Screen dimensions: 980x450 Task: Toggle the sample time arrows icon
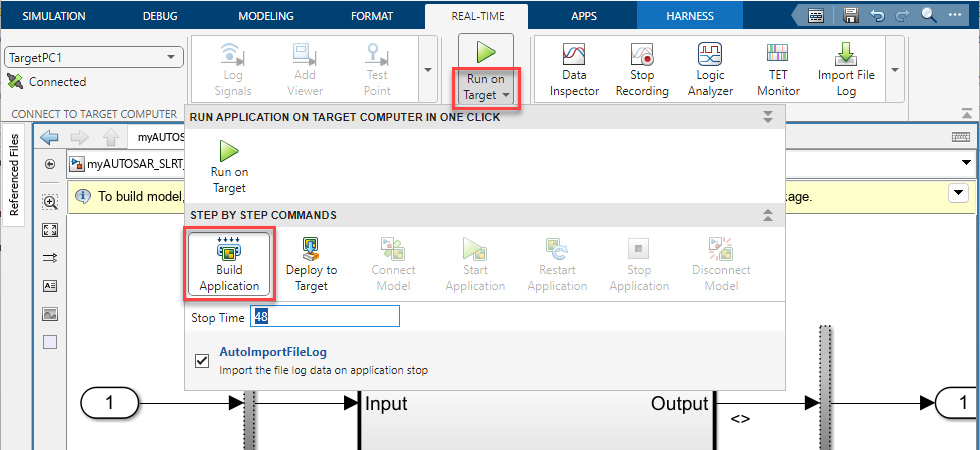(x=50, y=258)
